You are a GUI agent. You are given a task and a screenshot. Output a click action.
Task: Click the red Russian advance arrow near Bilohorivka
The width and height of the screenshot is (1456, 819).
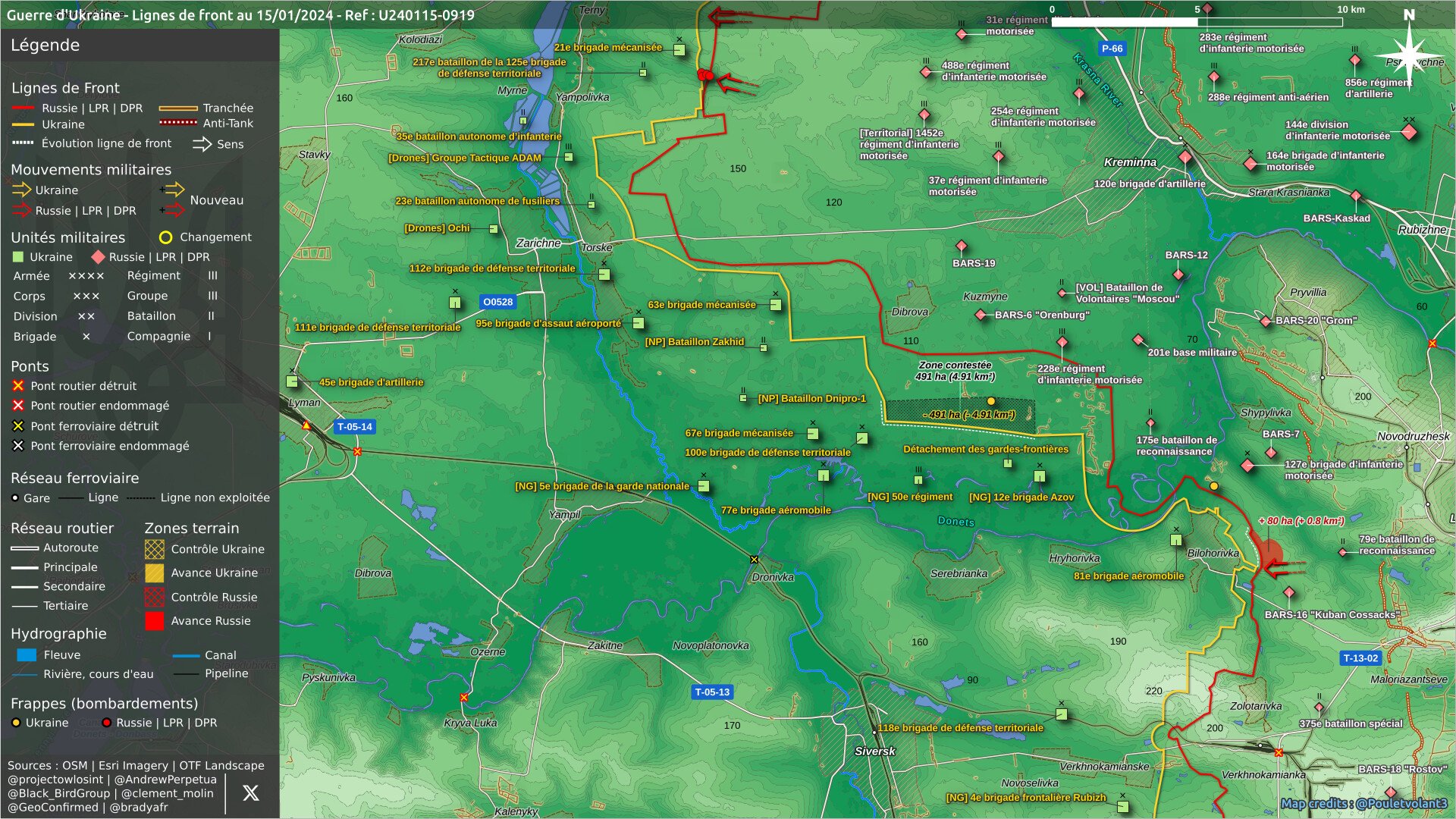1284,566
